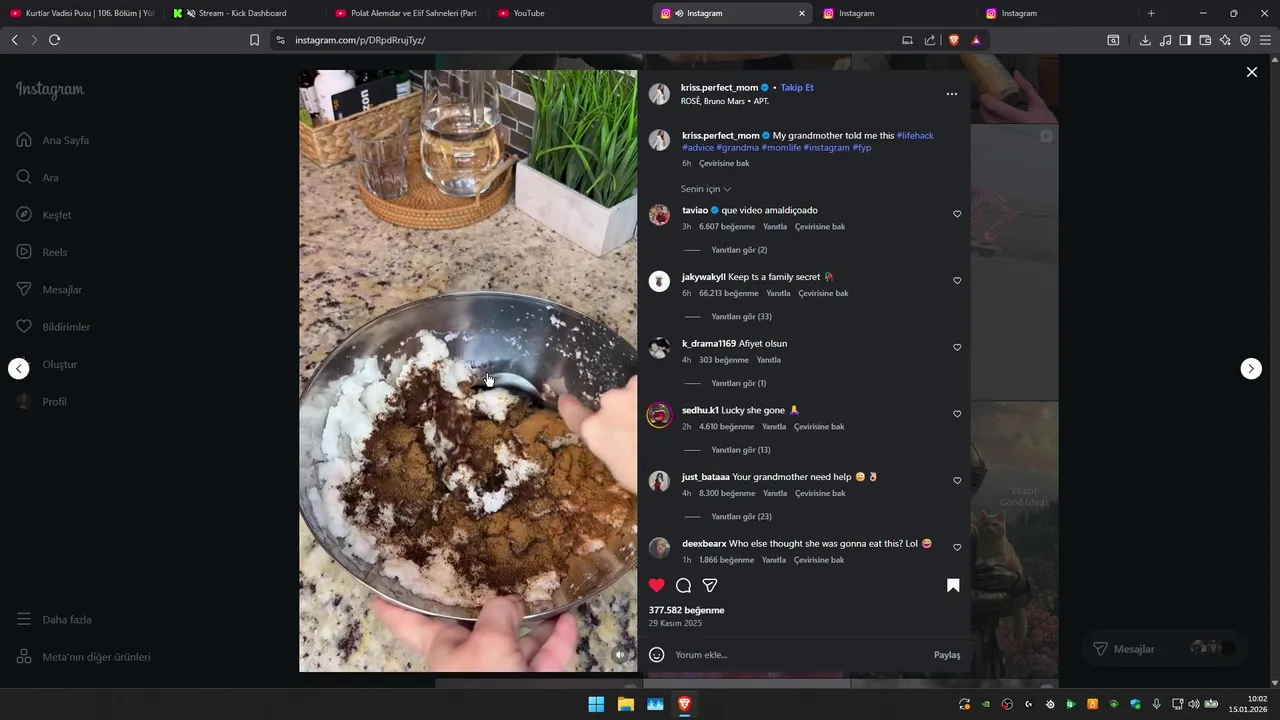
Task: Open the emoji picker in the comment box
Action: [x=657, y=655]
